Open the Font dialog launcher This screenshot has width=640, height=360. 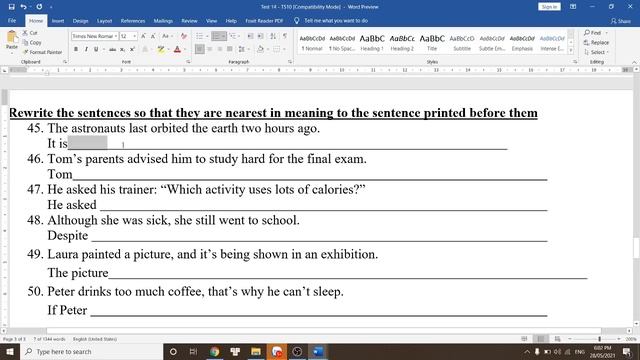[x=189, y=62]
